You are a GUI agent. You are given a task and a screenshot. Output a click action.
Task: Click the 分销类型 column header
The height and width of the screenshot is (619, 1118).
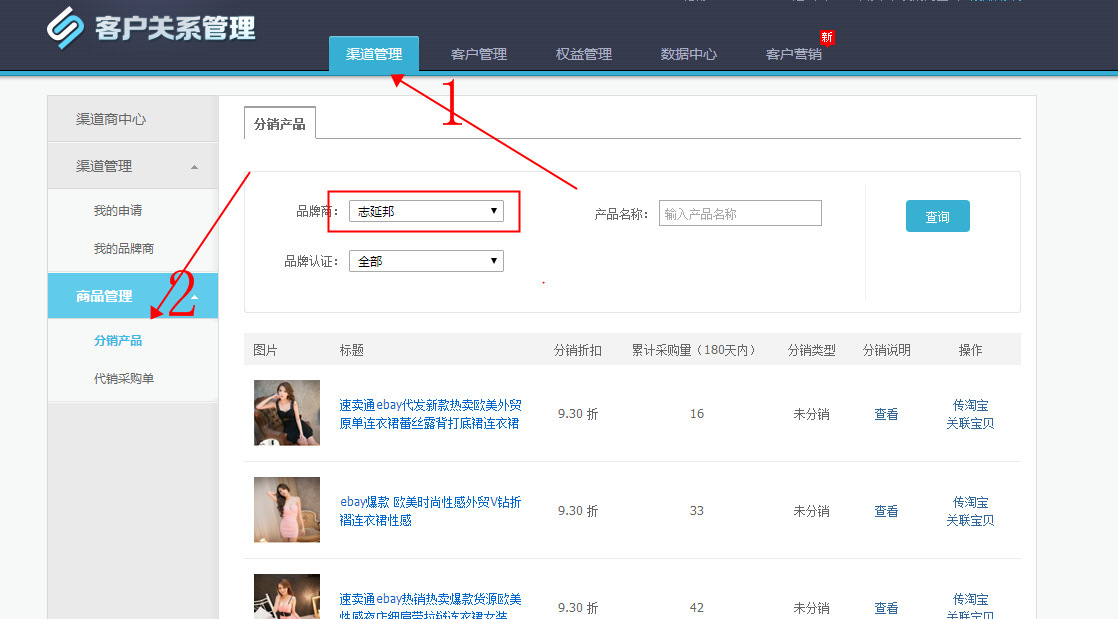pyautogui.click(x=811, y=350)
